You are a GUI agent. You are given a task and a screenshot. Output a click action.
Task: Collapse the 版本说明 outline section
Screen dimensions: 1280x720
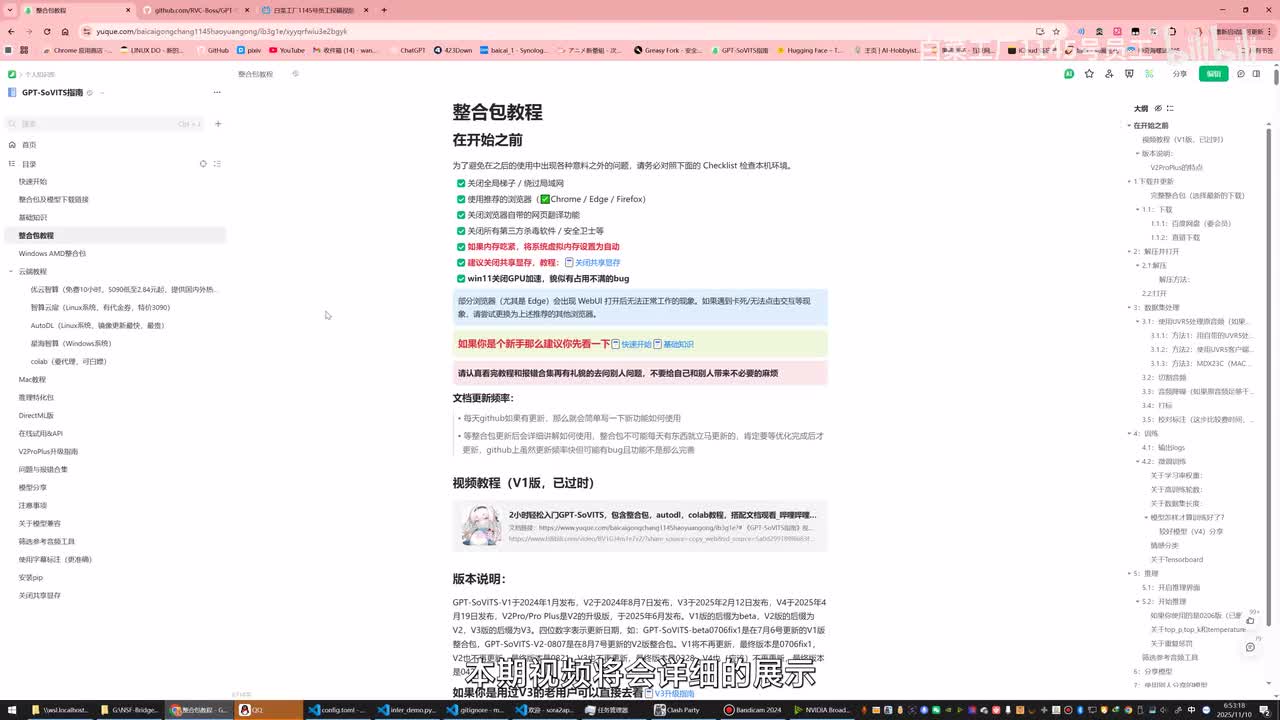[1138, 153]
